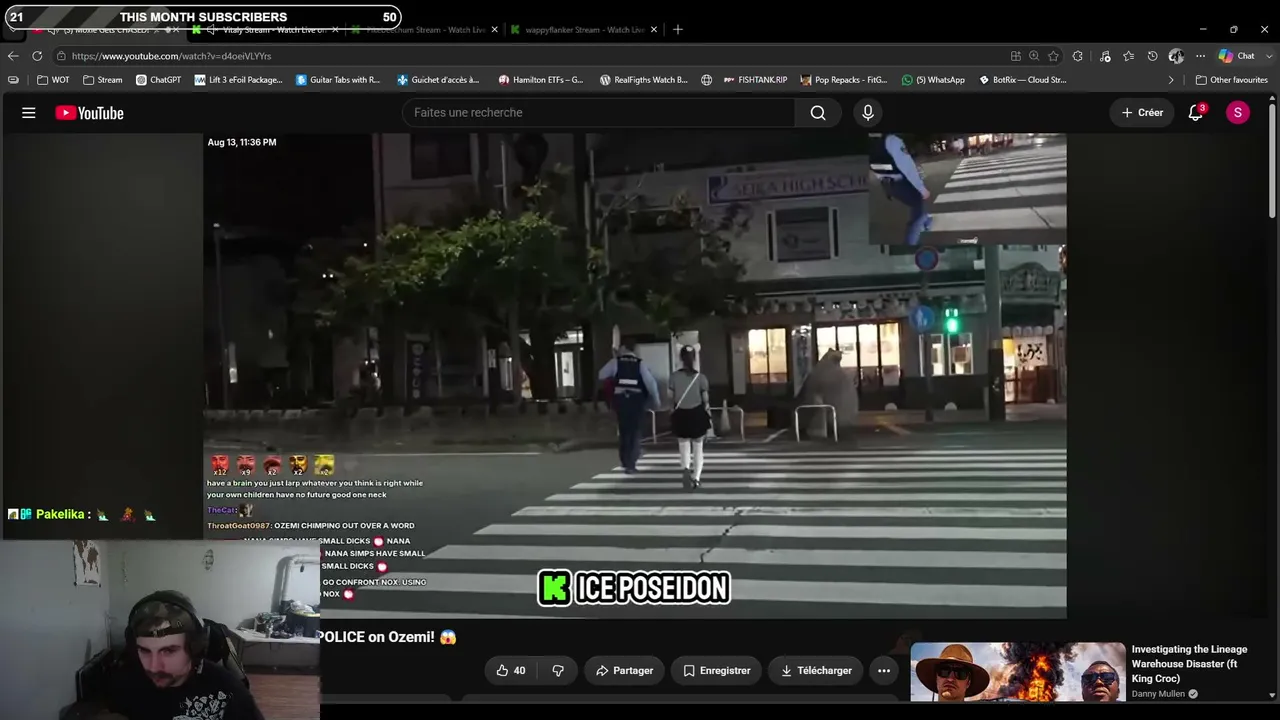The image size is (1280, 720).
Task: Open the Stream bookmarks folder
Action: click(103, 80)
